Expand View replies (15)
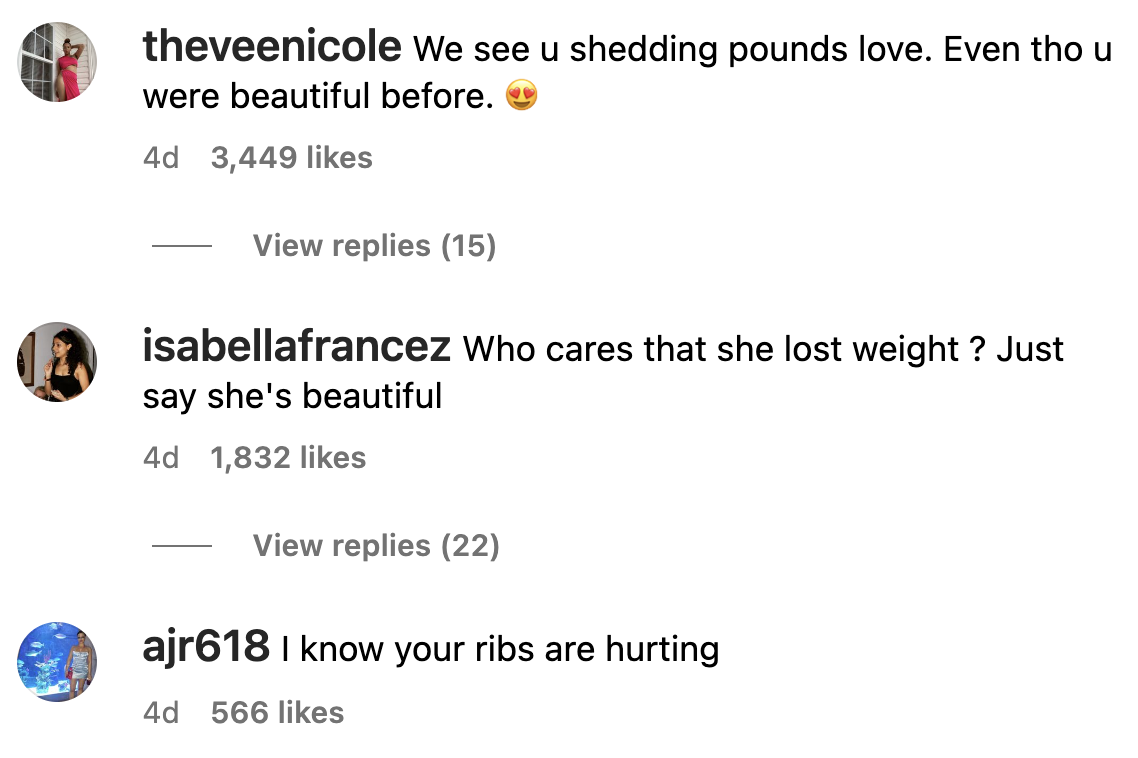This screenshot has width=1138, height=758. coord(374,245)
